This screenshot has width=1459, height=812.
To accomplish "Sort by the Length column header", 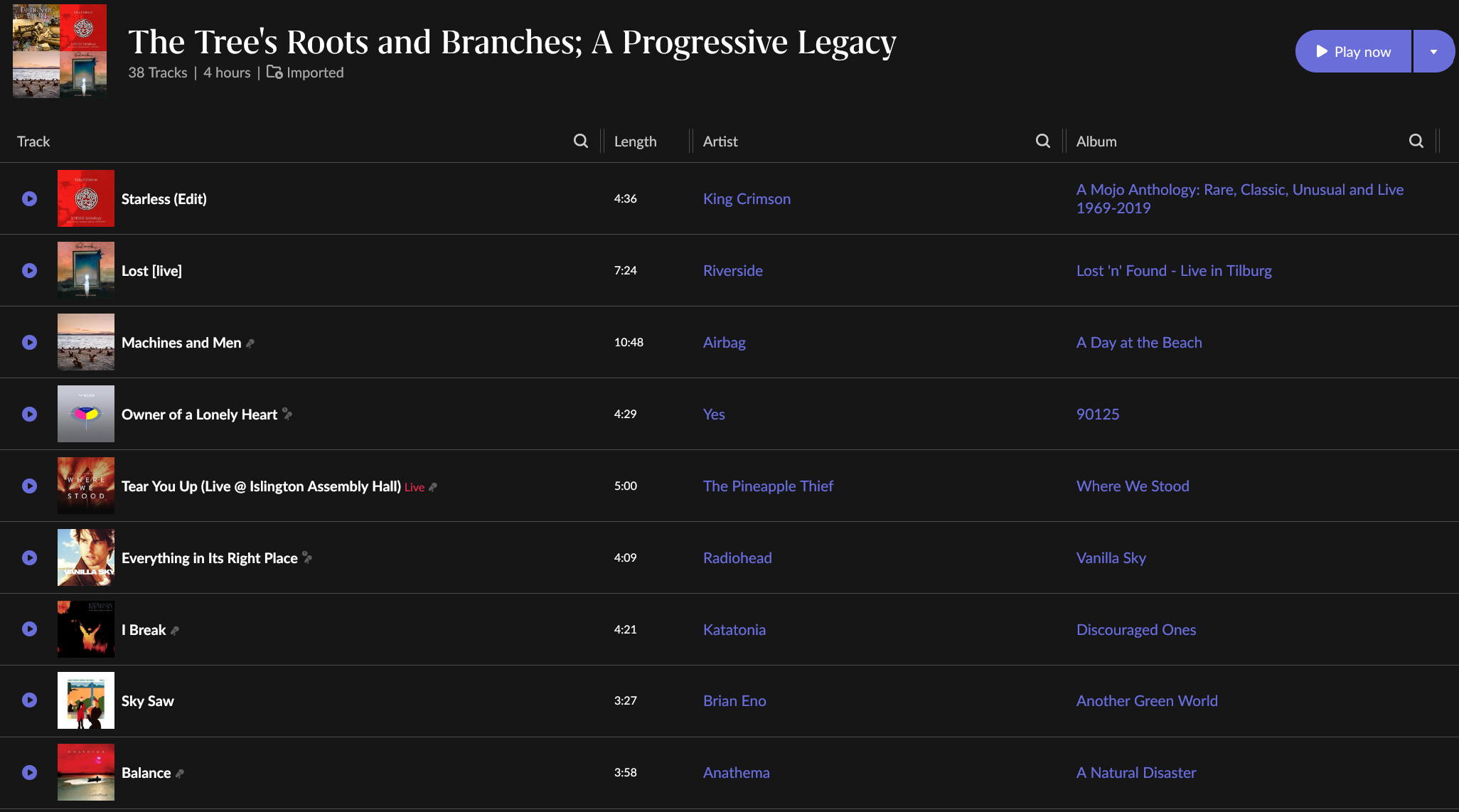I will (x=635, y=141).
